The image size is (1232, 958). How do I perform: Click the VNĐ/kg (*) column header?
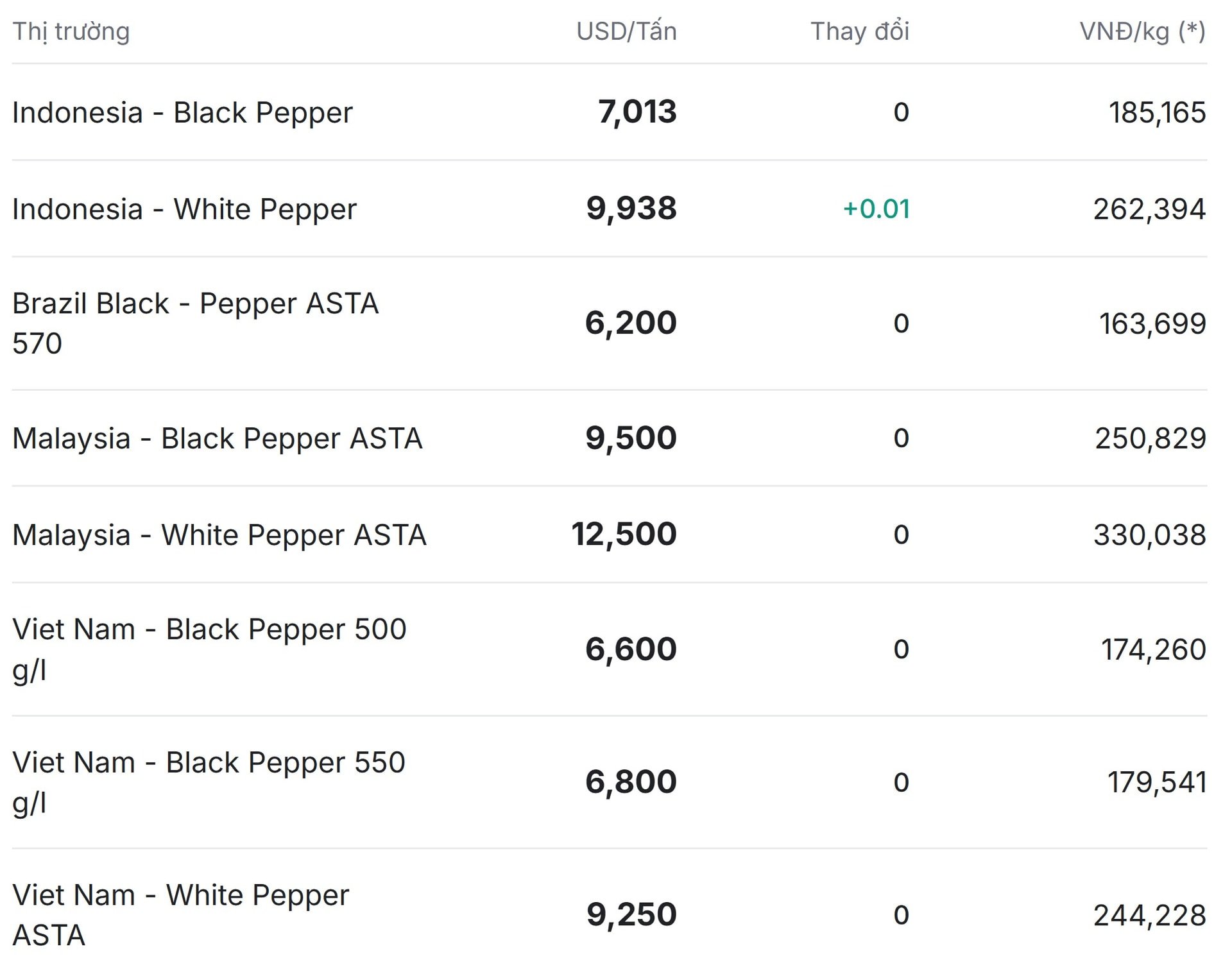tap(1142, 31)
